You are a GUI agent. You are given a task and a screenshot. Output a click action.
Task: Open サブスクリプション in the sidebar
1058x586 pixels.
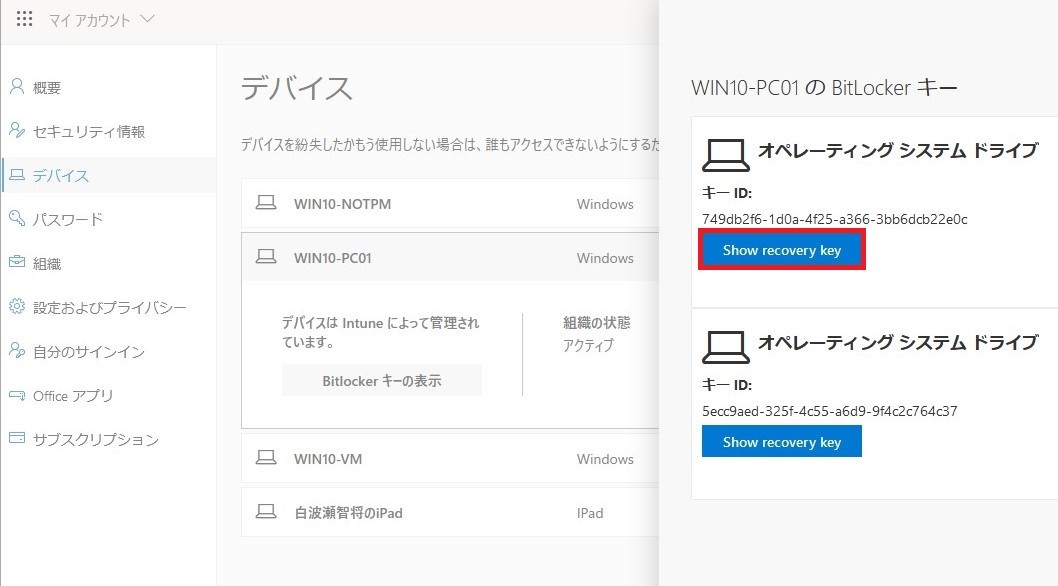[109, 440]
